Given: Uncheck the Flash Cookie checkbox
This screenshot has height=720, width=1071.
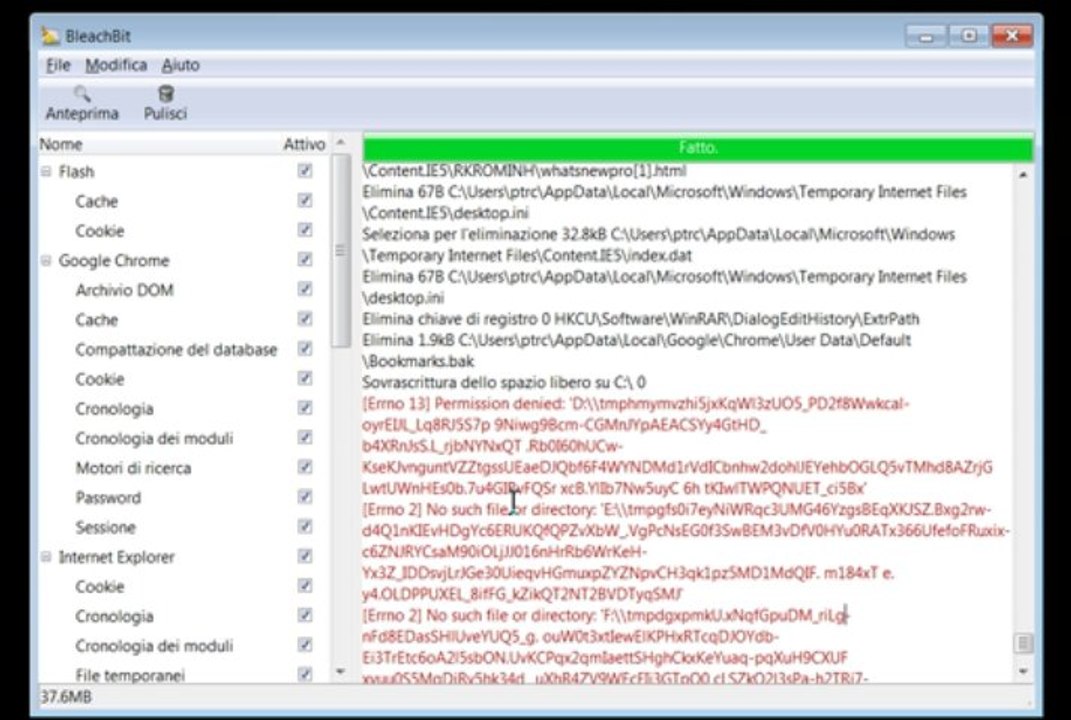Looking at the screenshot, I should pos(305,230).
